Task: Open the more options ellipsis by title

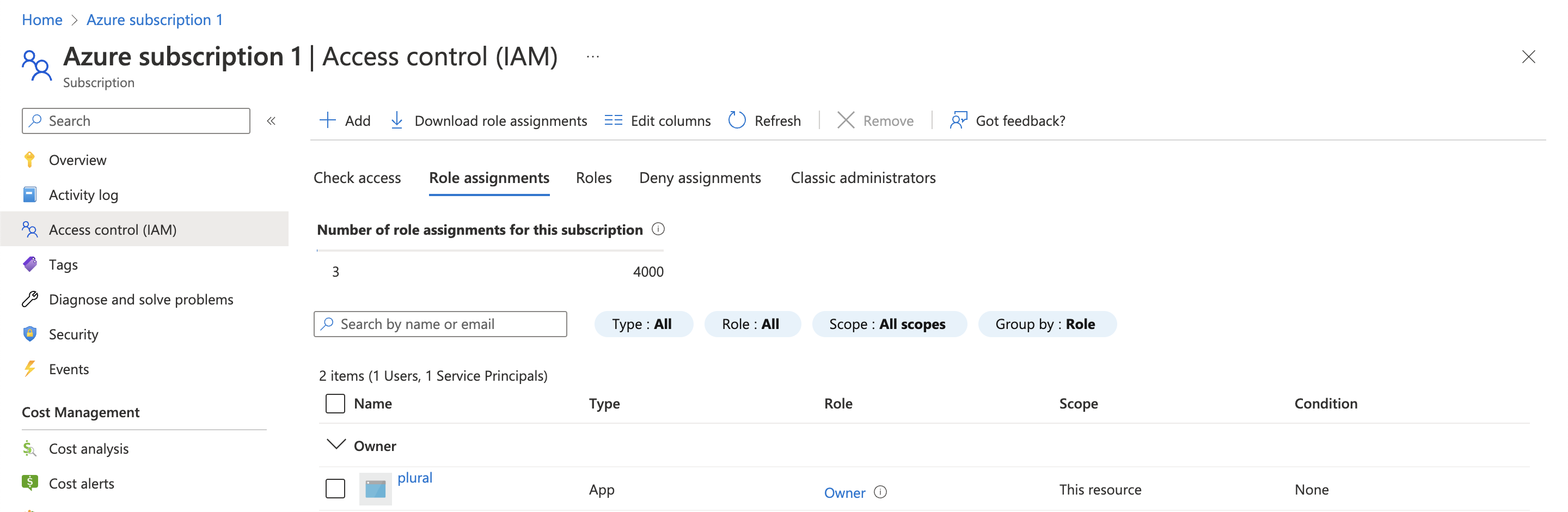Action: click(x=592, y=57)
